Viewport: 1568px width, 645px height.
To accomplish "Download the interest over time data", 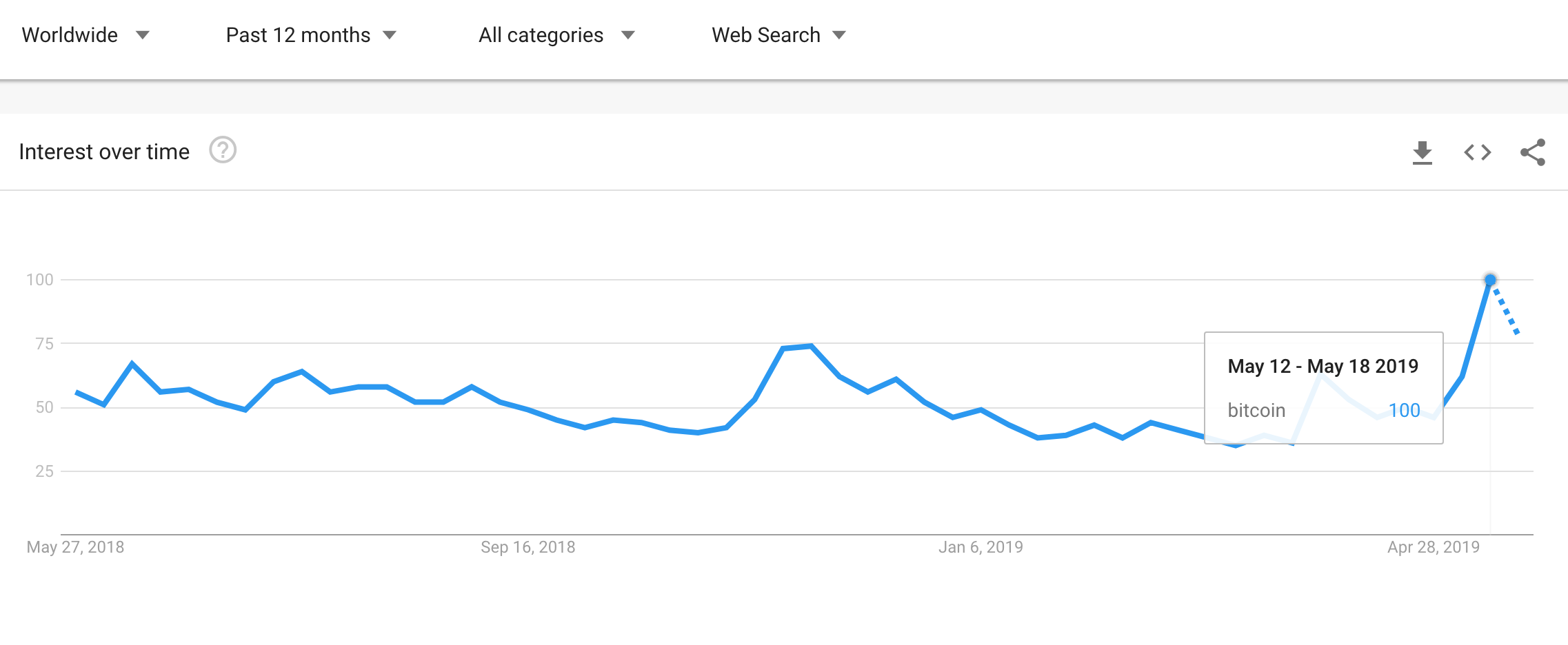I will pos(1422,152).
